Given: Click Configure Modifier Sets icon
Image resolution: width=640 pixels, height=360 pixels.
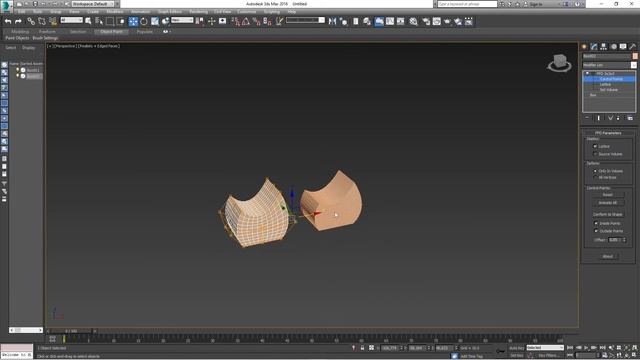Looking at the screenshot, I should [630, 118].
